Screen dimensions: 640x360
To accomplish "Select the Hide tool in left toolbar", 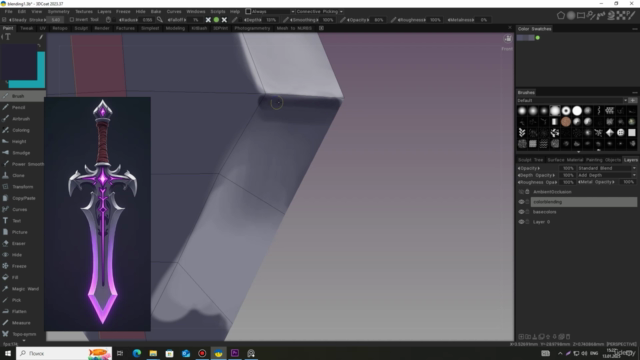I will pos(22,255).
